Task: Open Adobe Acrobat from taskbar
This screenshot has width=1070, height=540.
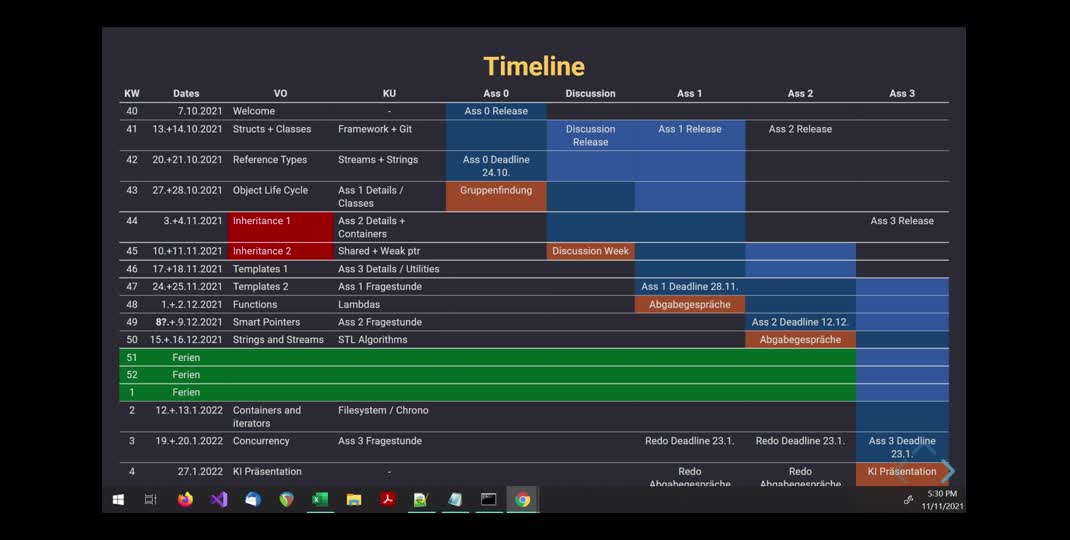Action: click(387, 499)
